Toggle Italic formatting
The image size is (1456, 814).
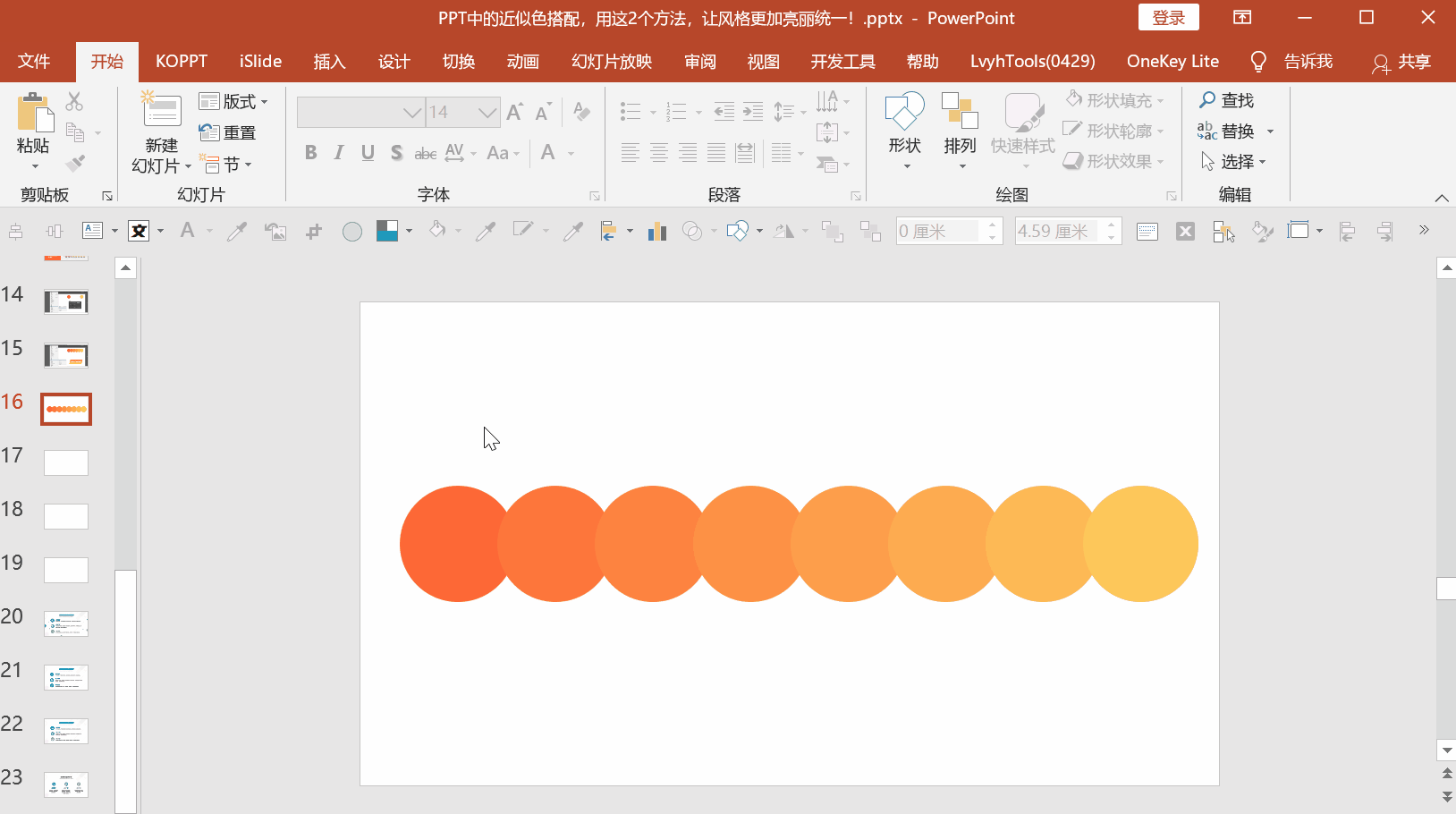coord(339,153)
